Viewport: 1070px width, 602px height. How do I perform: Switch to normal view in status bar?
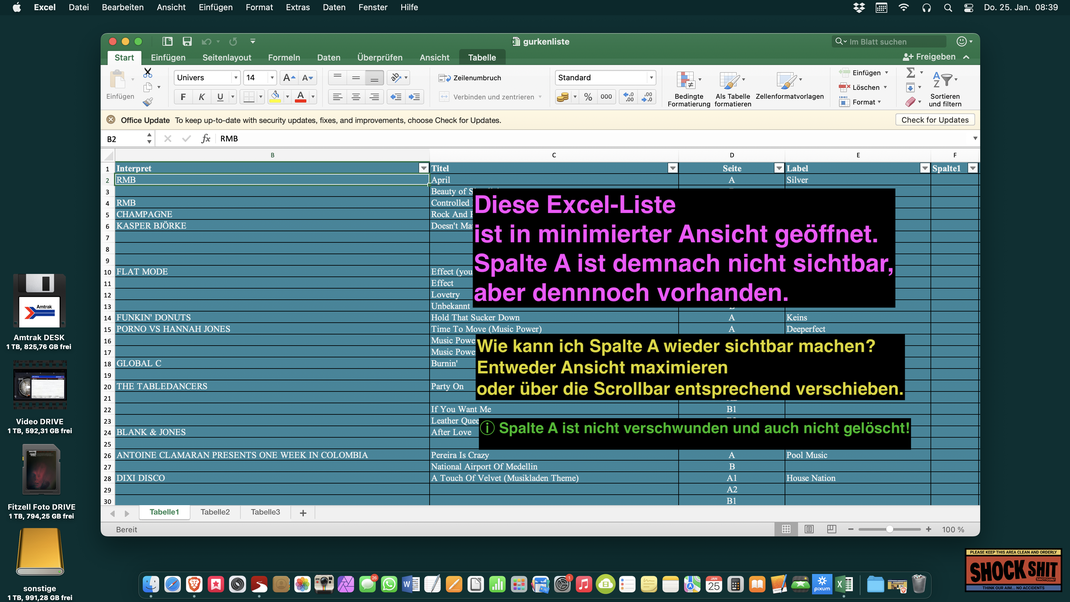click(786, 529)
